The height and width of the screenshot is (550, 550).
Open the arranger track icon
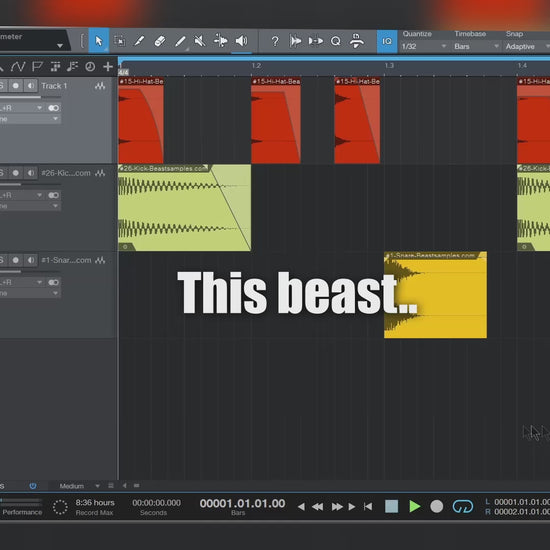55,66
